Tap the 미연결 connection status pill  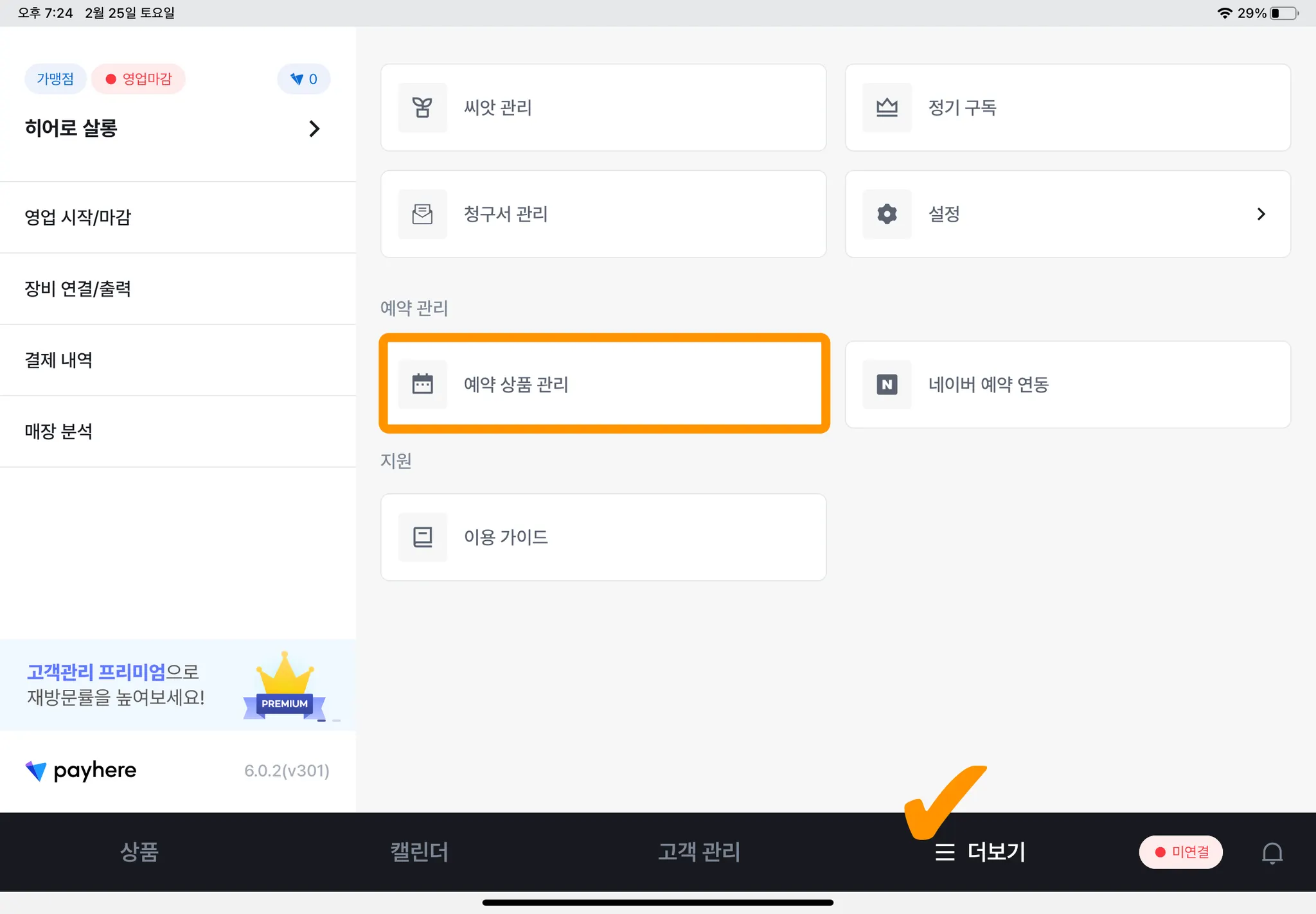[1180, 852]
